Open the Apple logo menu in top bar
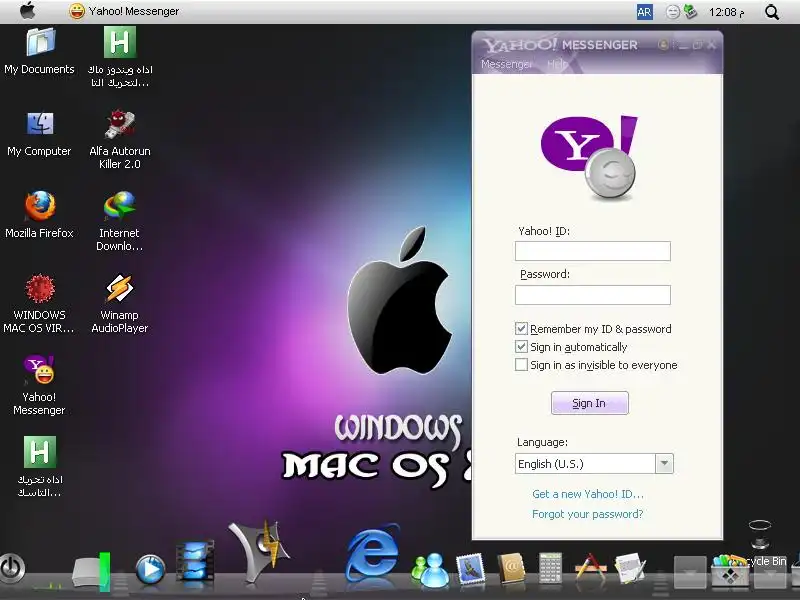This screenshot has height=600, width=800. [x=28, y=11]
